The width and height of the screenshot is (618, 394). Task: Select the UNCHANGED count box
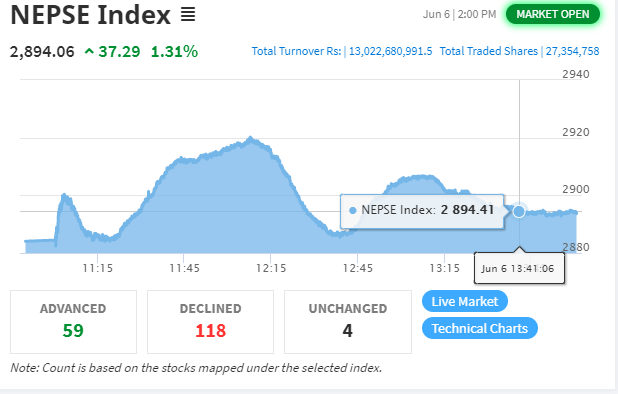[348, 322]
